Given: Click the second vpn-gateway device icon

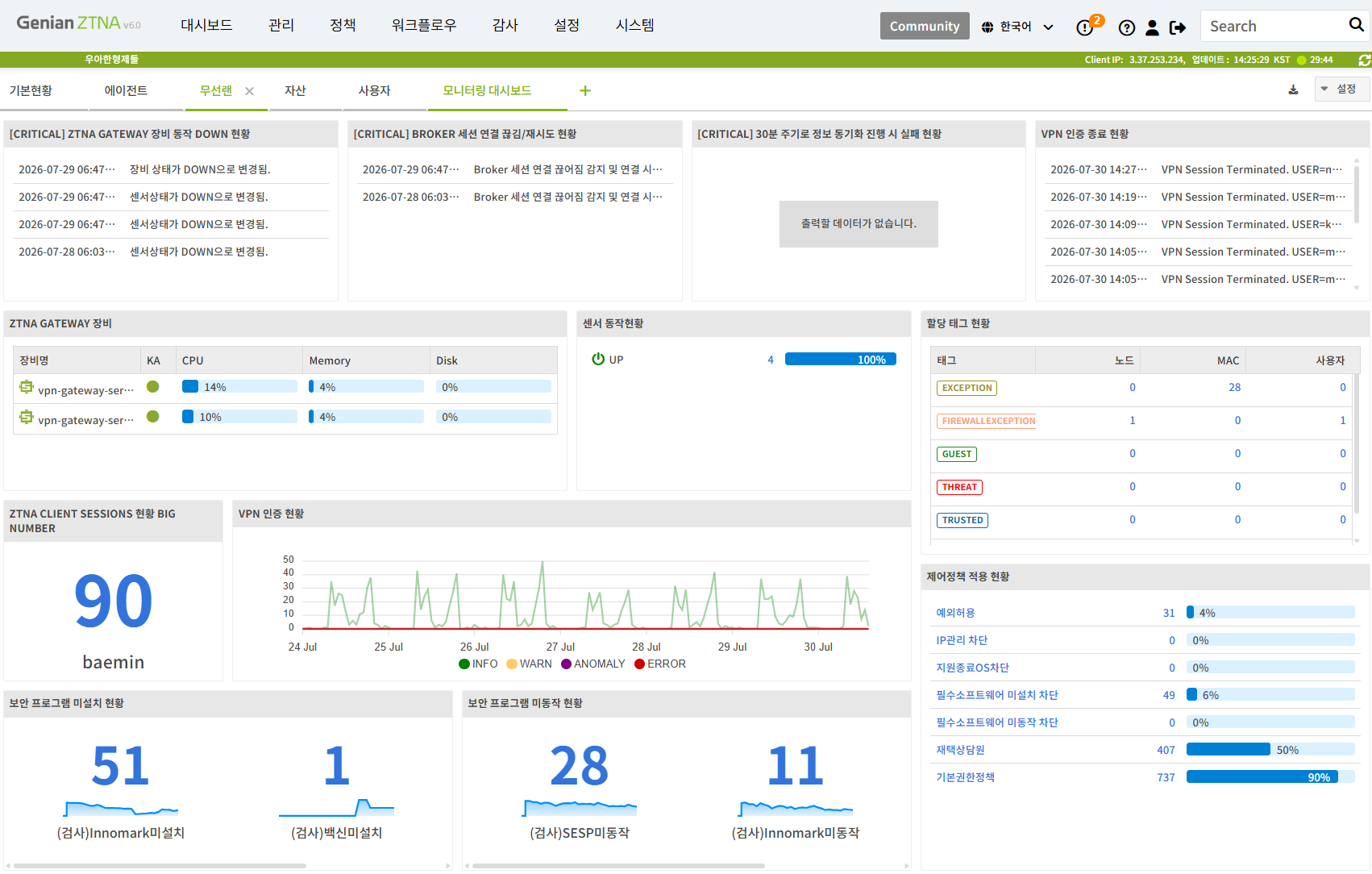Looking at the screenshot, I should [27, 417].
